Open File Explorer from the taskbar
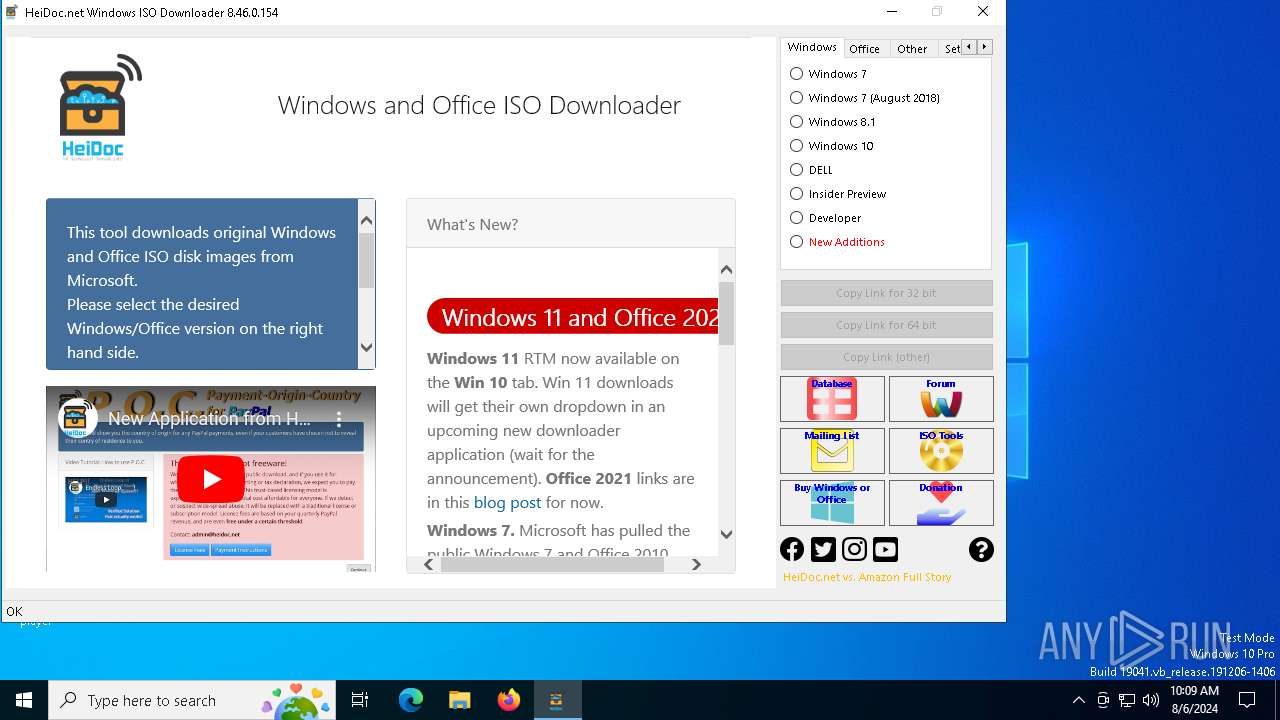 tap(459, 700)
